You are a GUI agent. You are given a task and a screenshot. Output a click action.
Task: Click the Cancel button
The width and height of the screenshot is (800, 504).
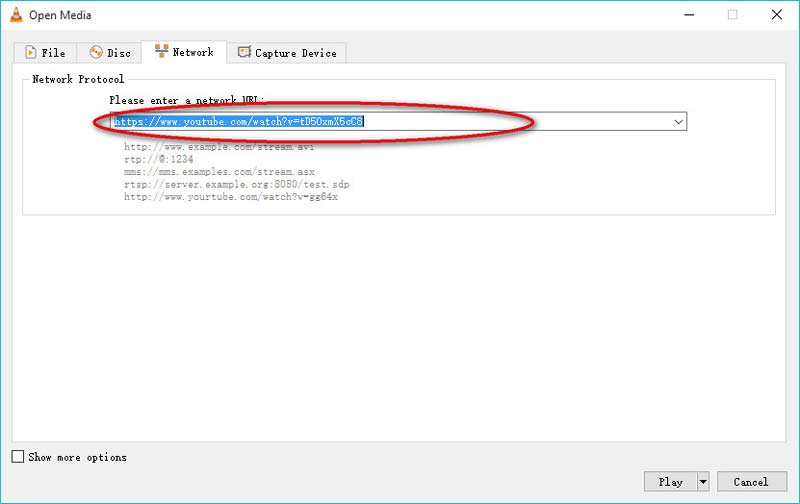752,482
